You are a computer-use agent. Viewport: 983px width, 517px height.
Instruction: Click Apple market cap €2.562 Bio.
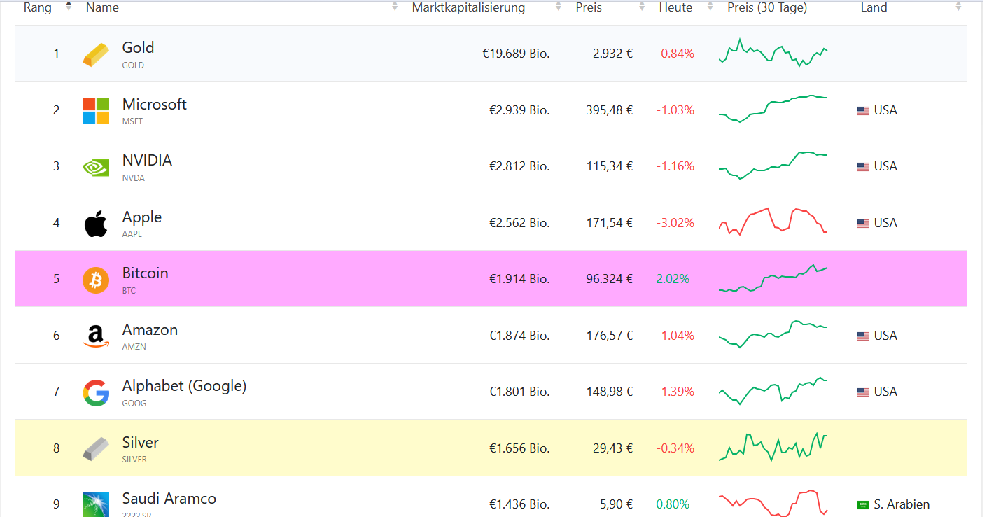pyautogui.click(x=519, y=223)
